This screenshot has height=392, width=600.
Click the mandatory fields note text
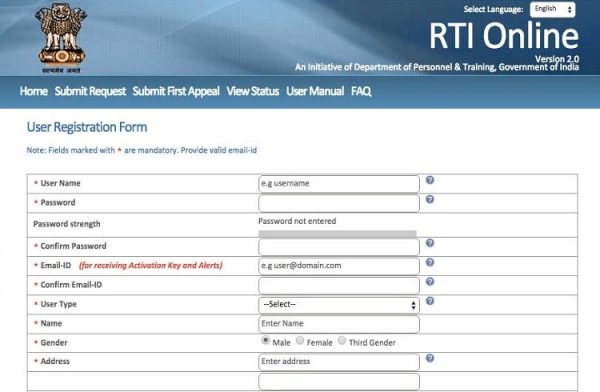(142, 150)
